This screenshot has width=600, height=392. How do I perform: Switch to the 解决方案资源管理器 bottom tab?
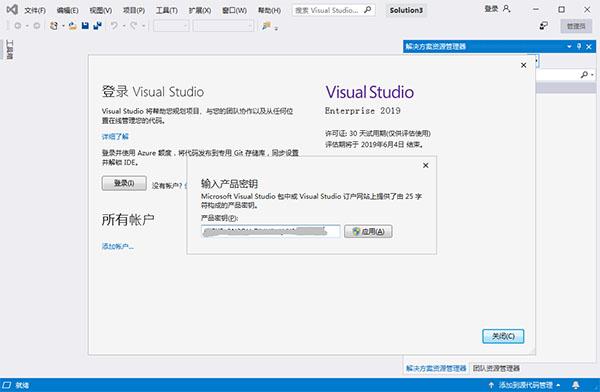(436, 368)
